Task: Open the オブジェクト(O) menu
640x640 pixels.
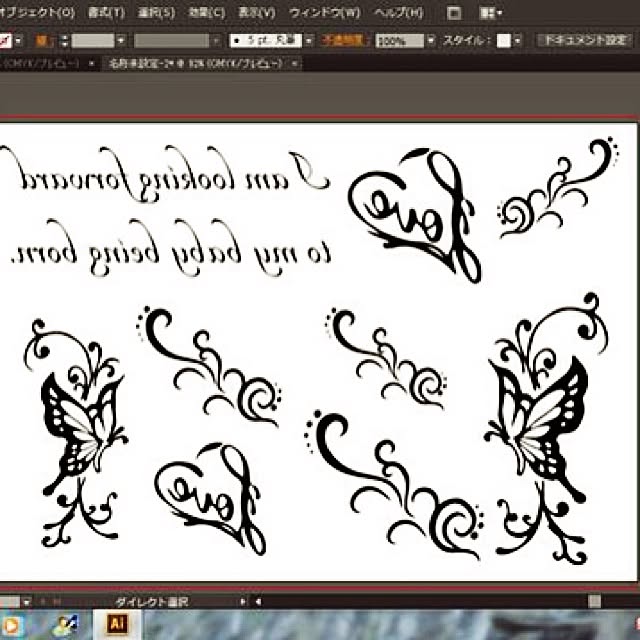Action: click(x=37, y=13)
